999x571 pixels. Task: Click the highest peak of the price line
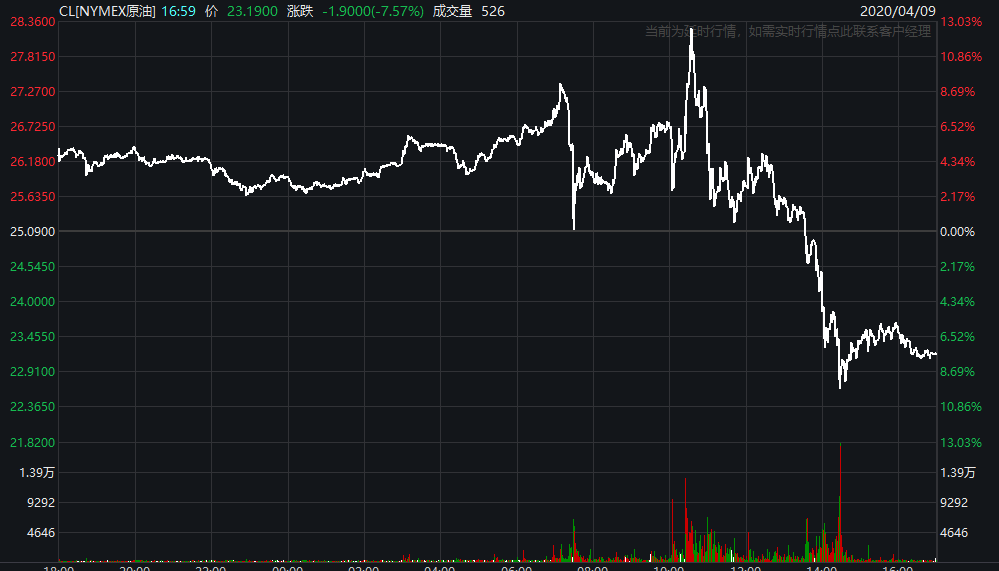coord(691,30)
